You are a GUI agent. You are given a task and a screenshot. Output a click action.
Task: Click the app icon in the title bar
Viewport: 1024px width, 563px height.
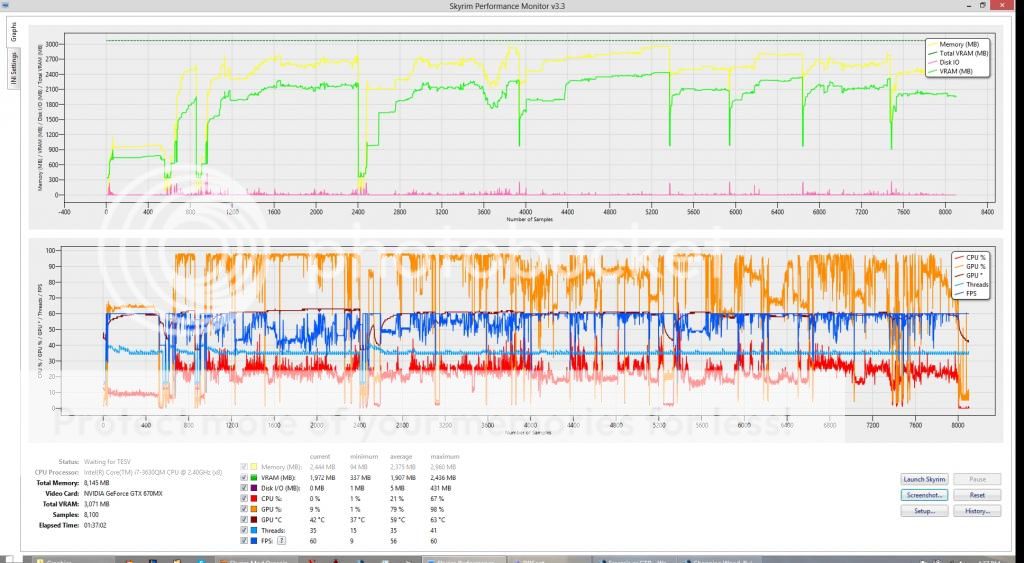[x=5, y=7]
